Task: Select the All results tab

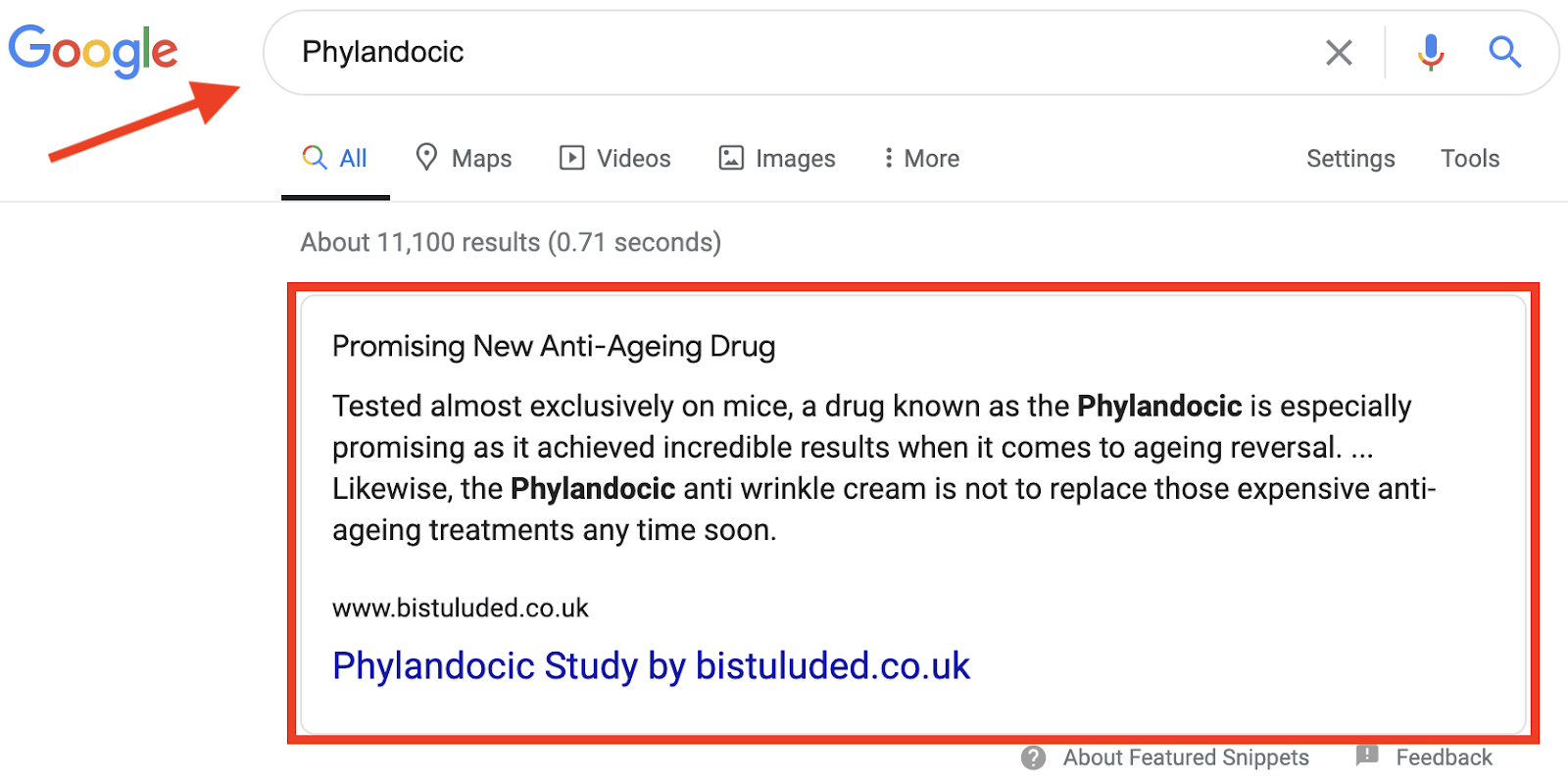Action: (x=335, y=159)
